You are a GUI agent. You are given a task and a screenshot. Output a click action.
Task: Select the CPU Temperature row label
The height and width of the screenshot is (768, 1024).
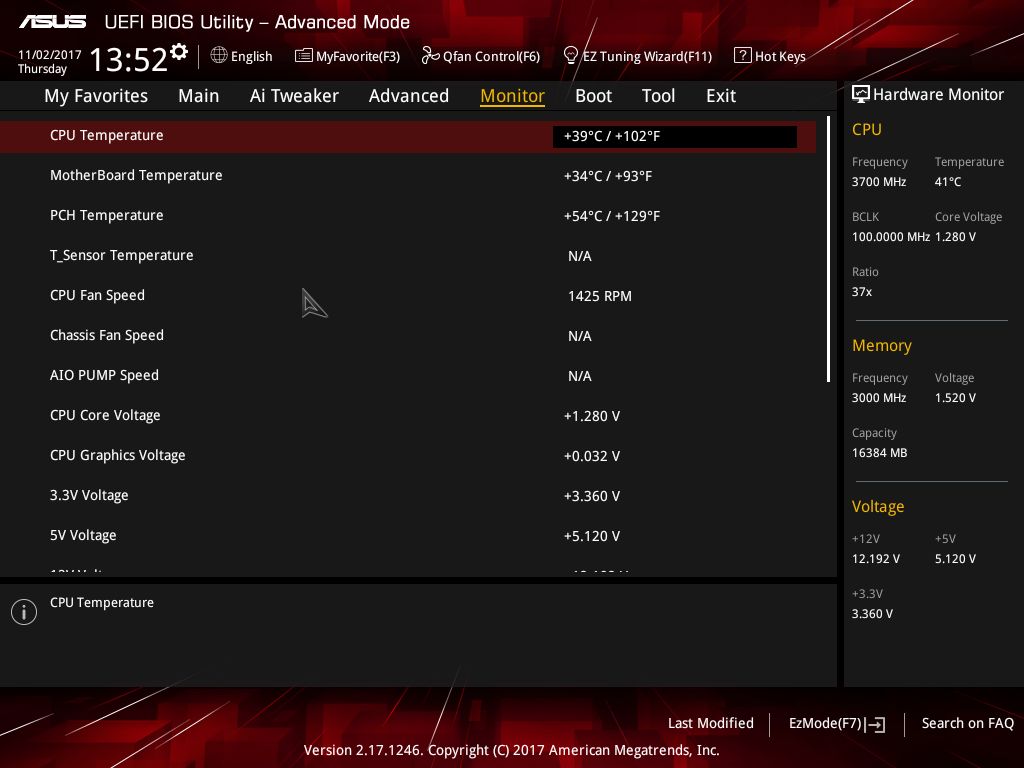point(106,136)
